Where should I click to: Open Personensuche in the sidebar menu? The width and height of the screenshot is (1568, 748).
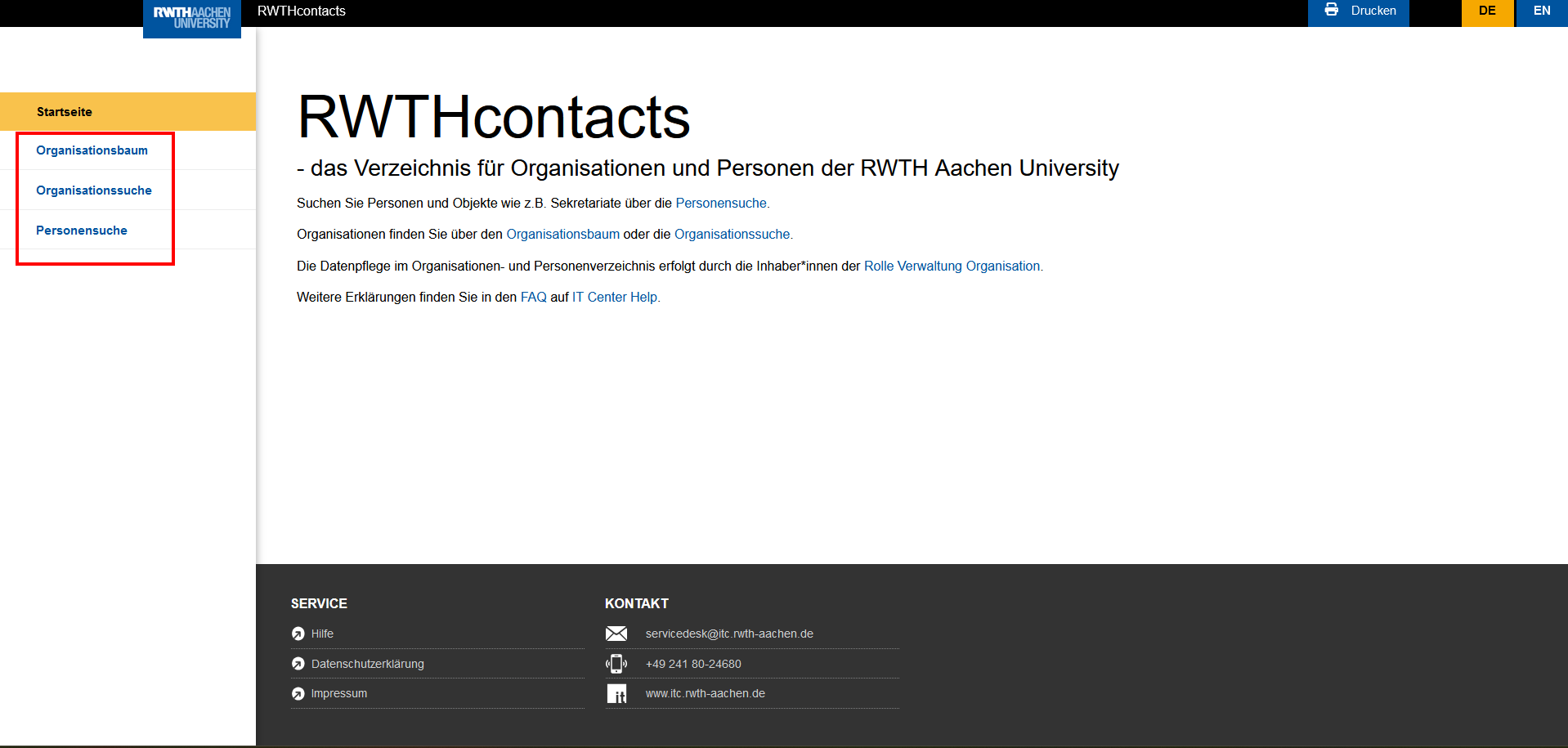82,231
